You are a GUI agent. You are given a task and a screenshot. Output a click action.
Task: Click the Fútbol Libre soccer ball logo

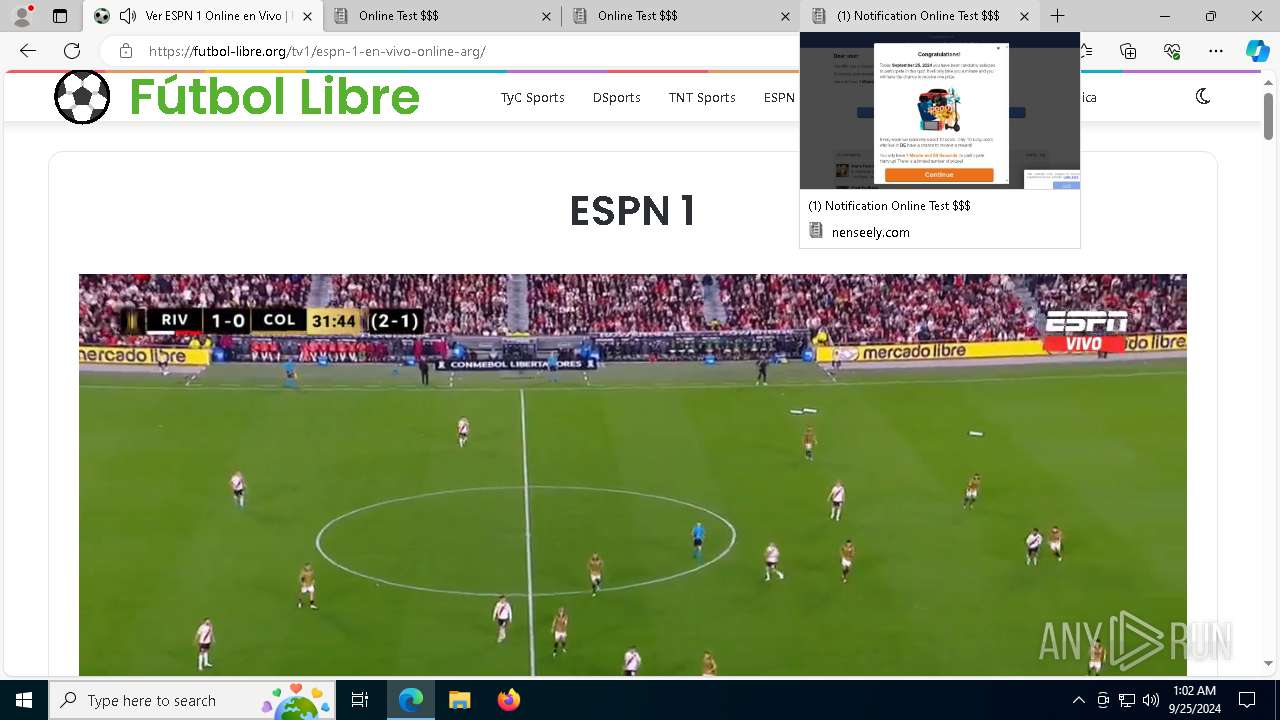[82, 97]
